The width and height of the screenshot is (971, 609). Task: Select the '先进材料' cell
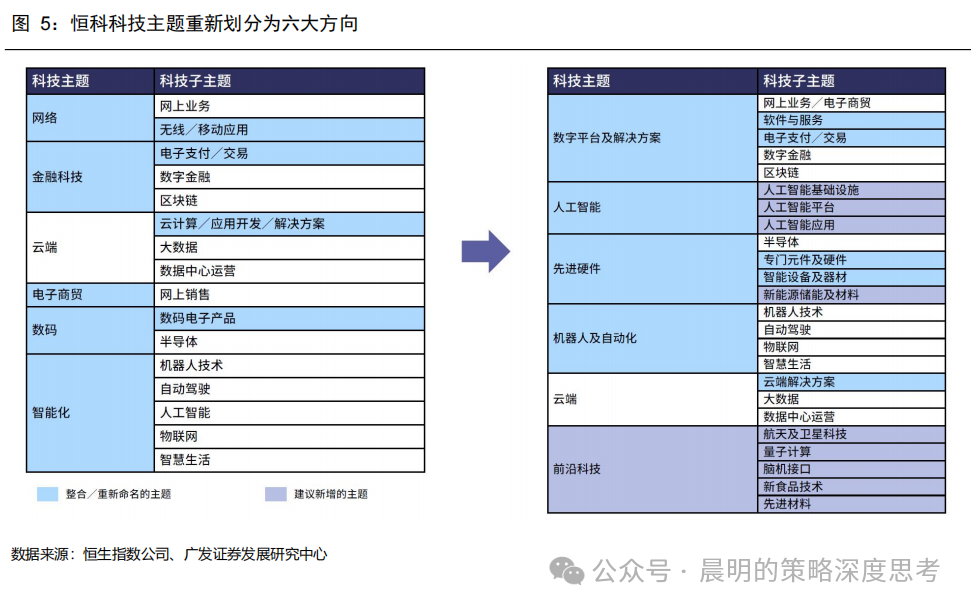coord(851,504)
